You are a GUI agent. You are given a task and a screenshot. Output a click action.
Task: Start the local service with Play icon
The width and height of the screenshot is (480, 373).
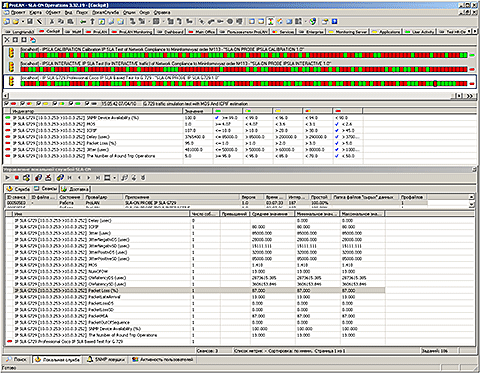[x=7, y=178]
